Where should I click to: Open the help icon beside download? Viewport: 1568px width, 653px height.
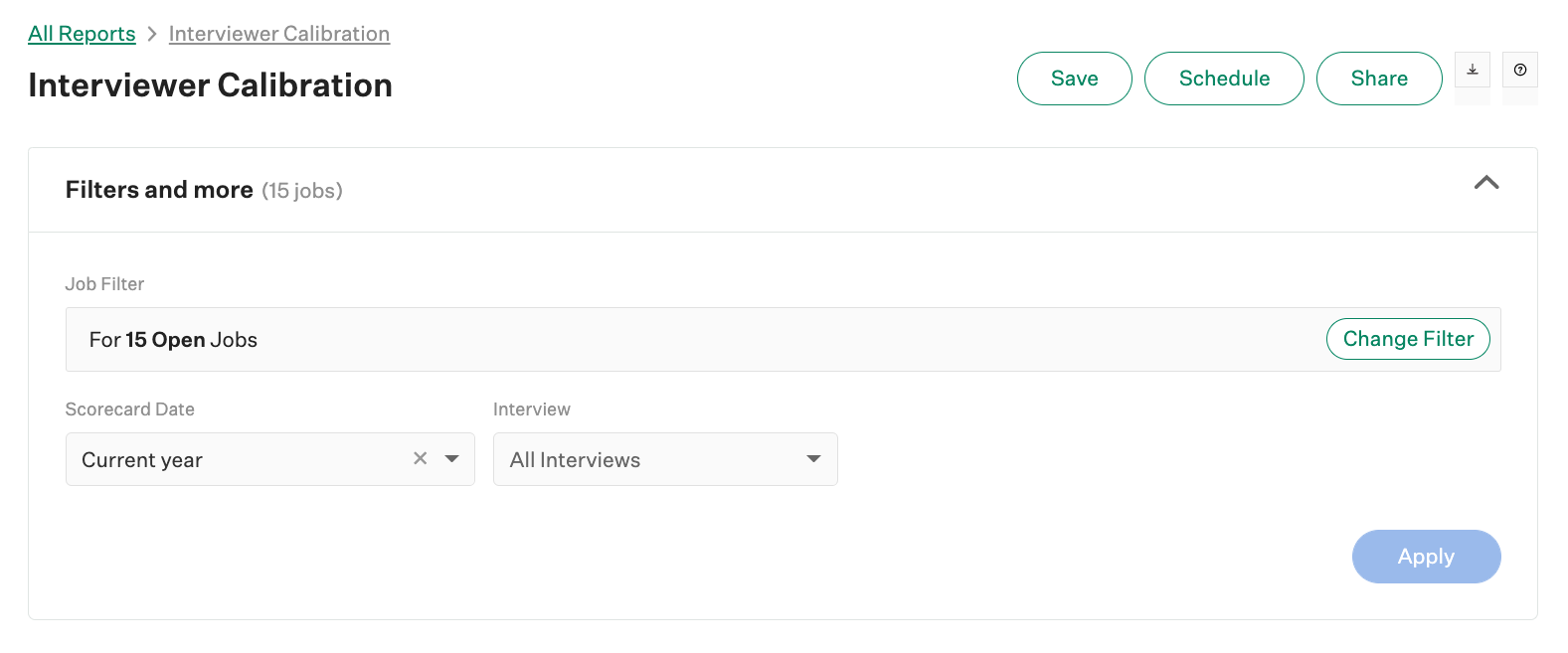(1520, 70)
